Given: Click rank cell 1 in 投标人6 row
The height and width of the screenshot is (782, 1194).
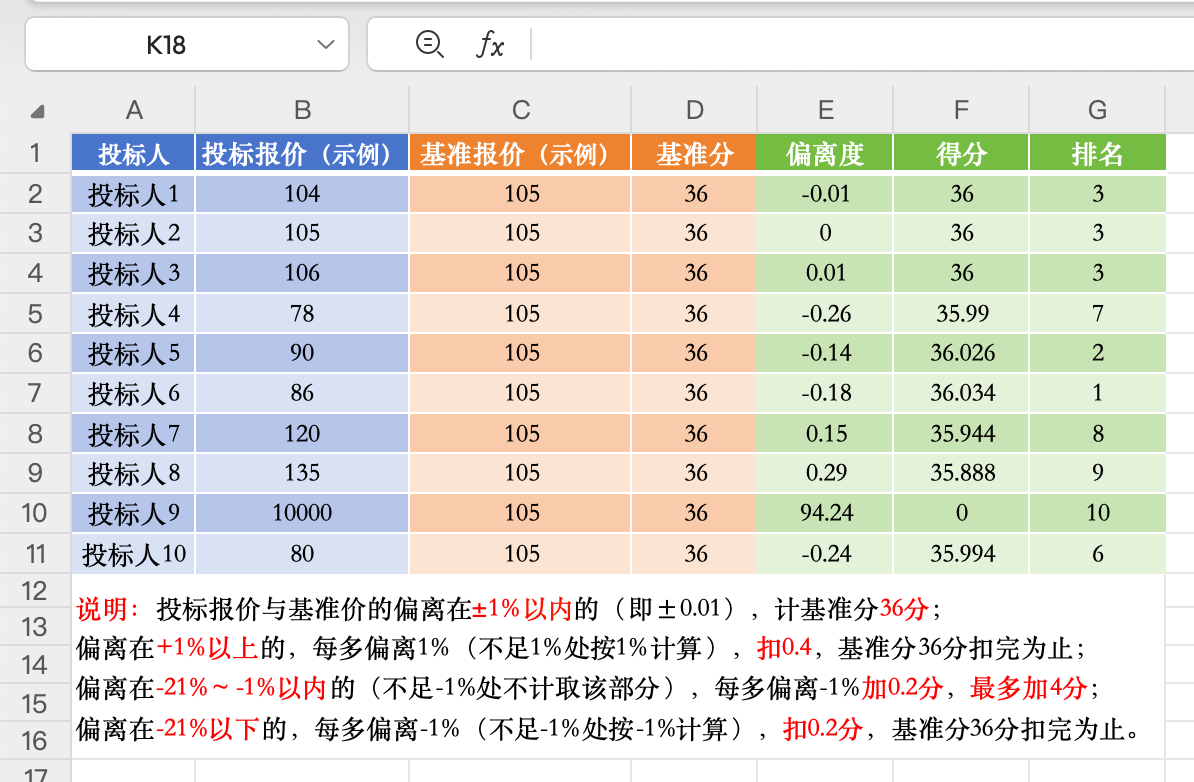Looking at the screenshot, I should [1097, 393].
